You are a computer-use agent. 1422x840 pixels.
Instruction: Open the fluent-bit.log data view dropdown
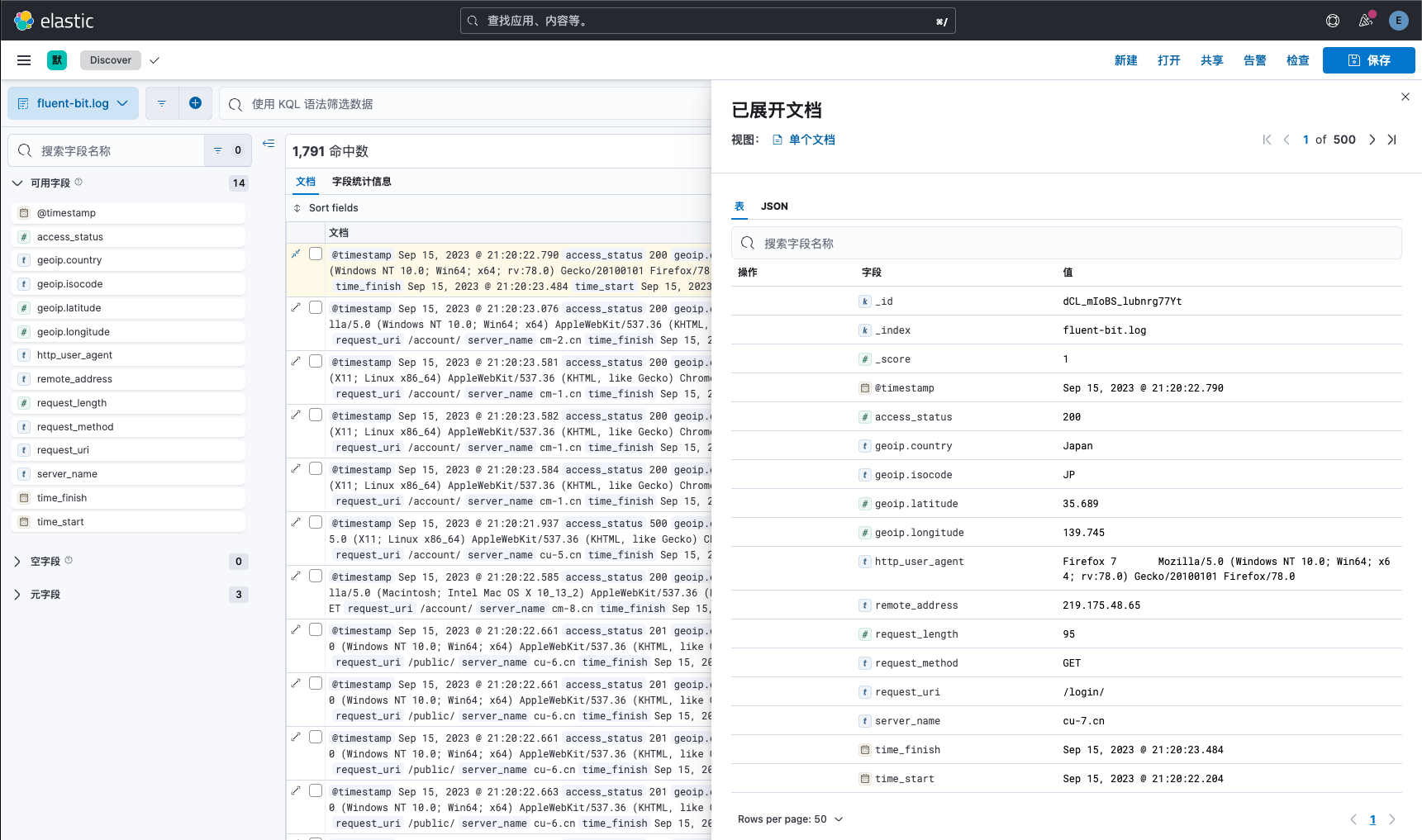(74, 103)
